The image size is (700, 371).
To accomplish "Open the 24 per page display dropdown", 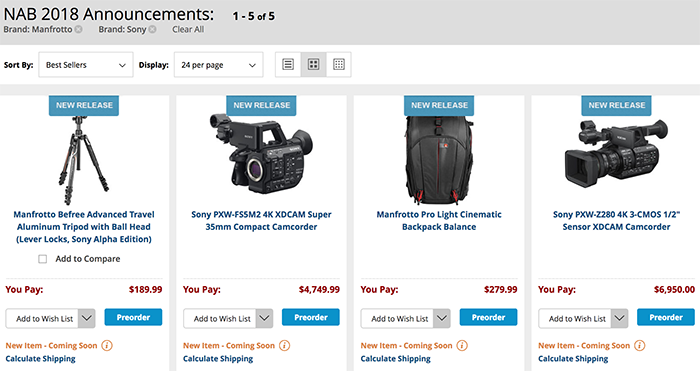I will (x=218, y=65).
